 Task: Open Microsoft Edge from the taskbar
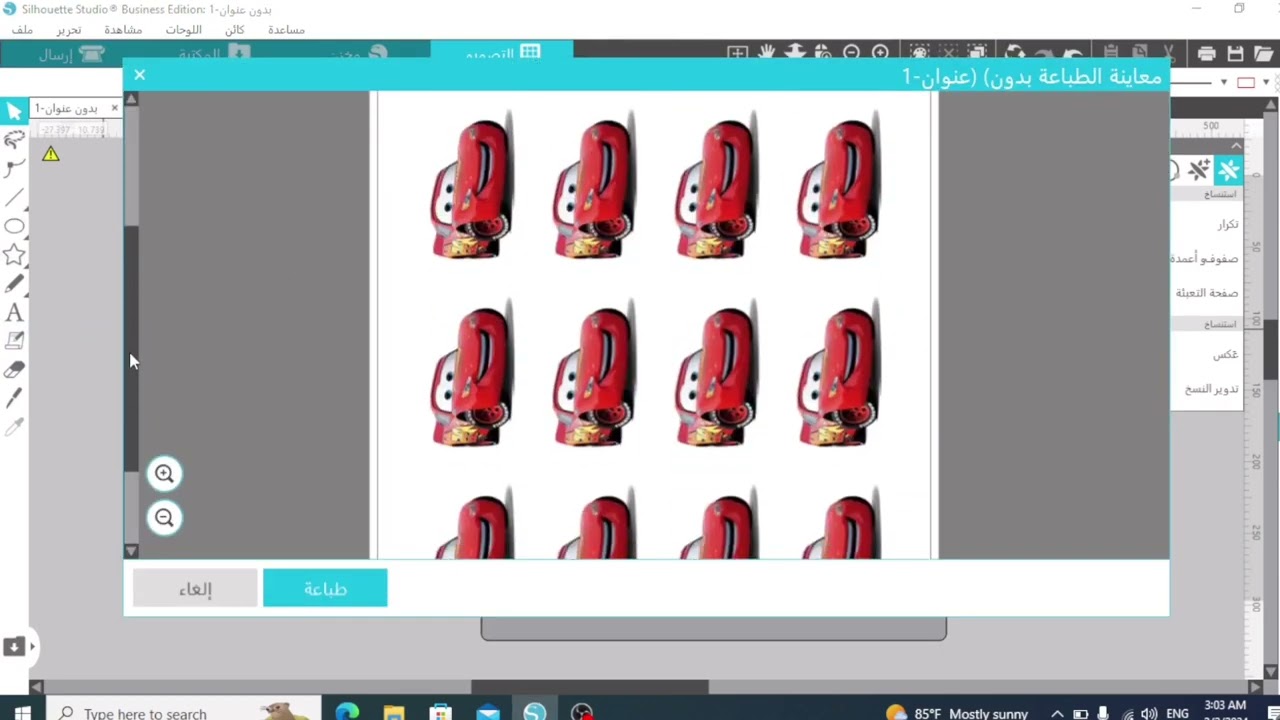point(347,713)
